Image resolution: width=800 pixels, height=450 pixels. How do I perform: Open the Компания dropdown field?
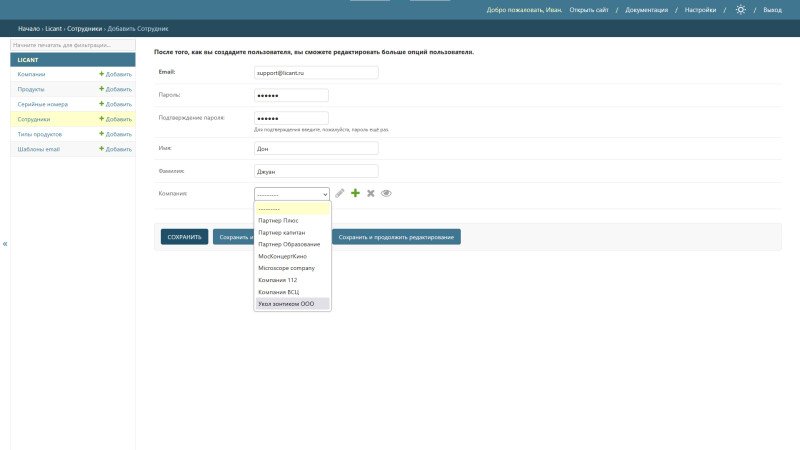291,194
